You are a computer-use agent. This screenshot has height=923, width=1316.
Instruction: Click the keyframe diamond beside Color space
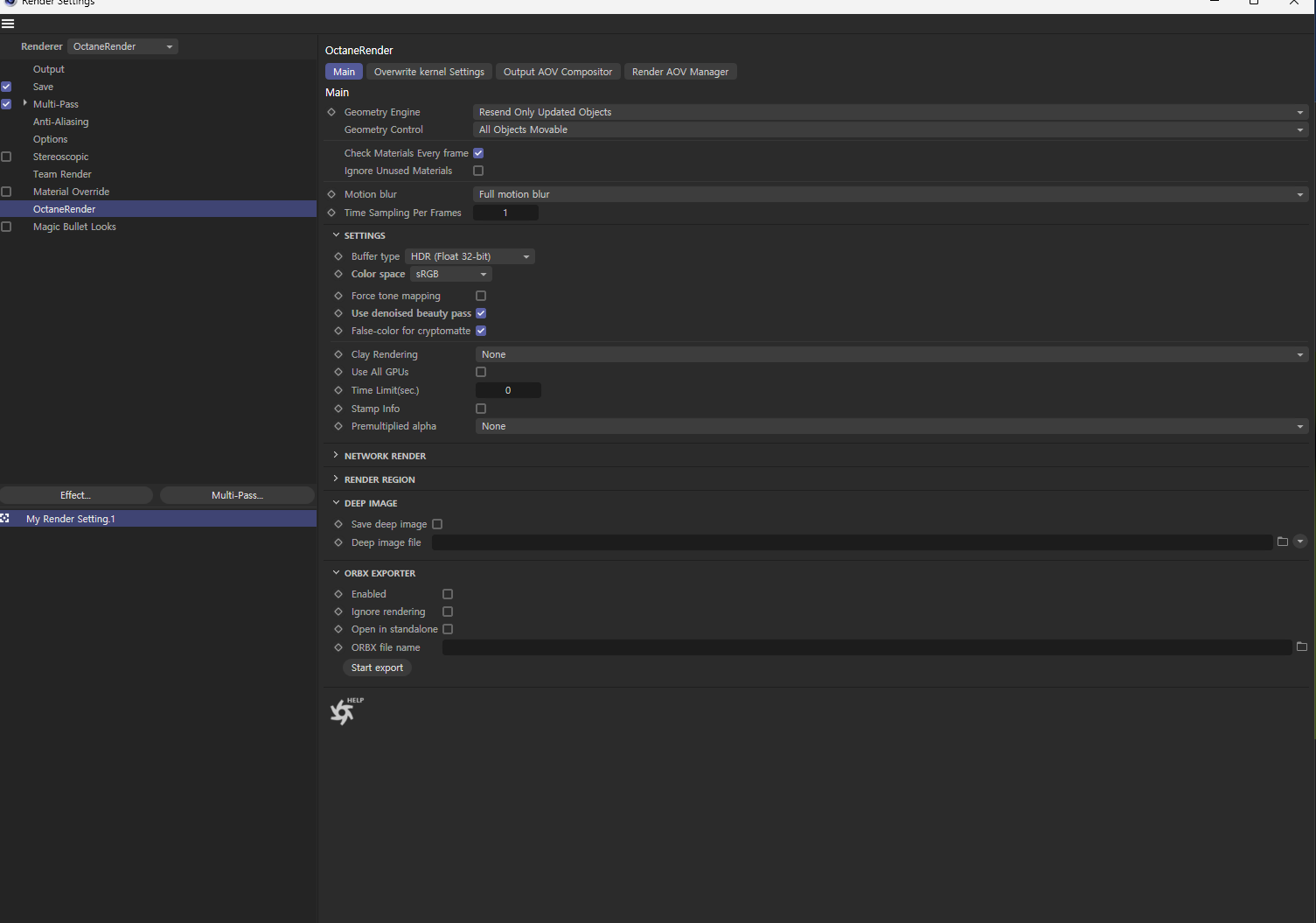[x=338, y=274]
